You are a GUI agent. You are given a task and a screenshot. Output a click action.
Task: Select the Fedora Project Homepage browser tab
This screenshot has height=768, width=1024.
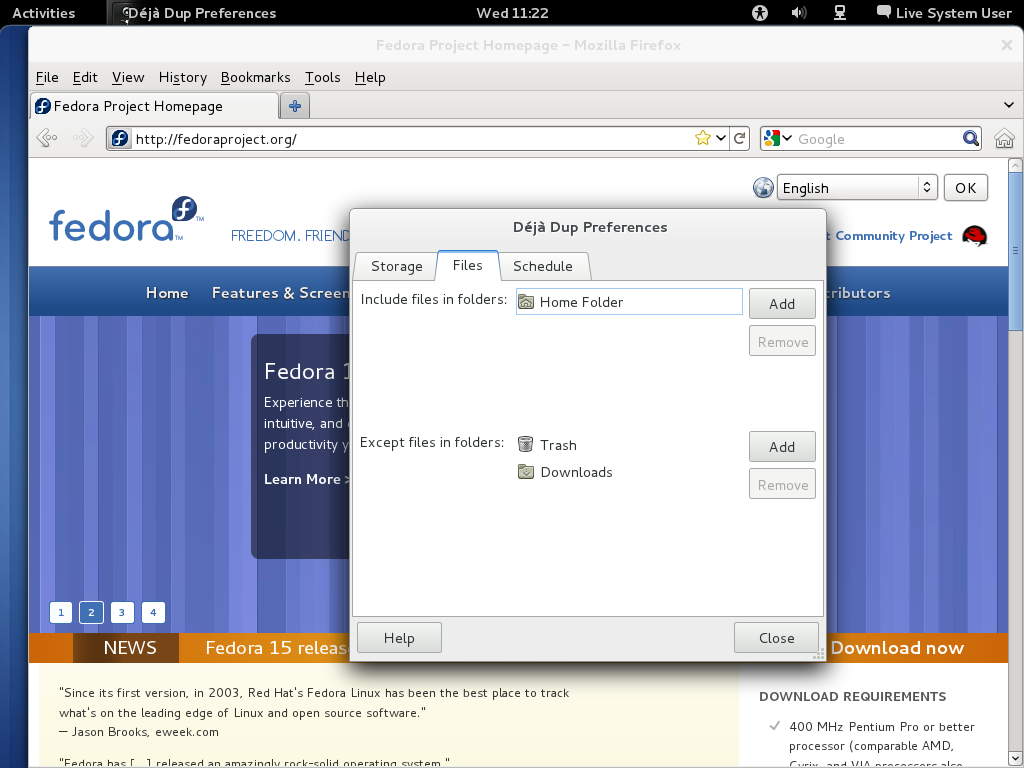tap(154, 106)
